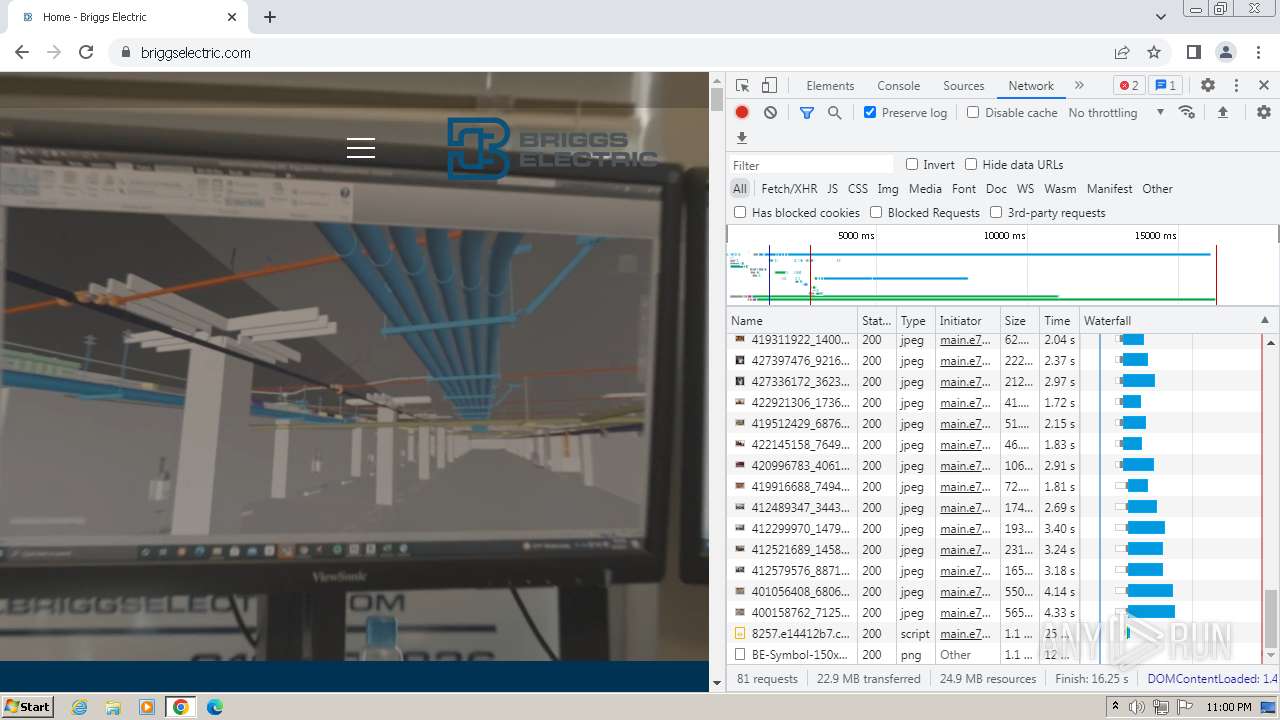
Task: Check Blocked Requests
Action: click(x=876, y=212)
